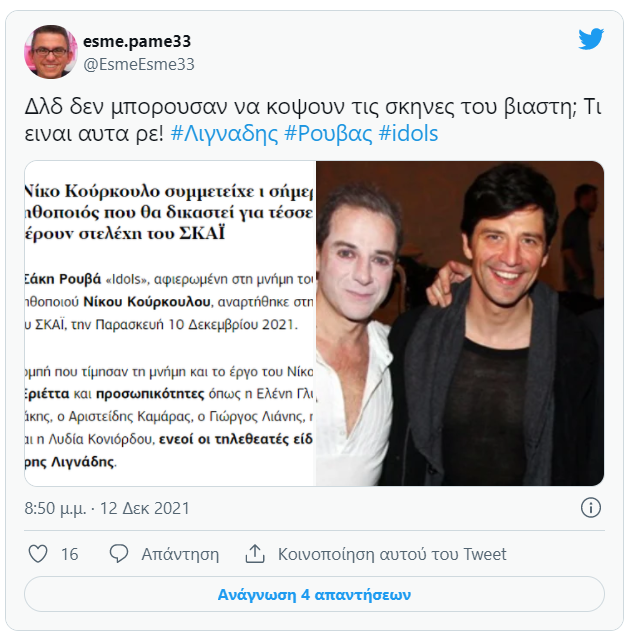Click the Απάντηση reply label
The image size is (638, 635).
(180, 554)
